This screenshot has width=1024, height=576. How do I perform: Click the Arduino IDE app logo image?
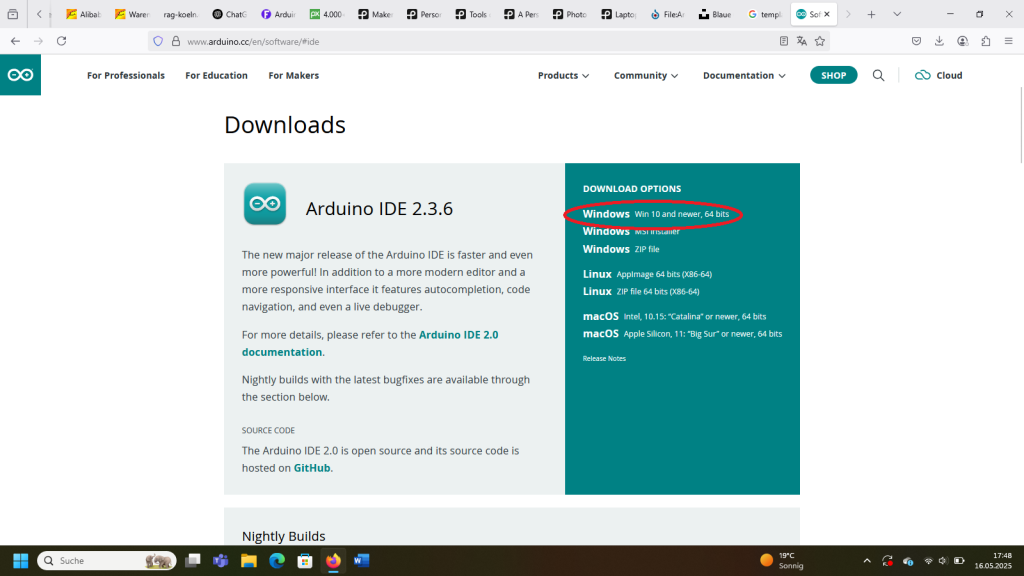pyautogui.click(x=264, y=204)
